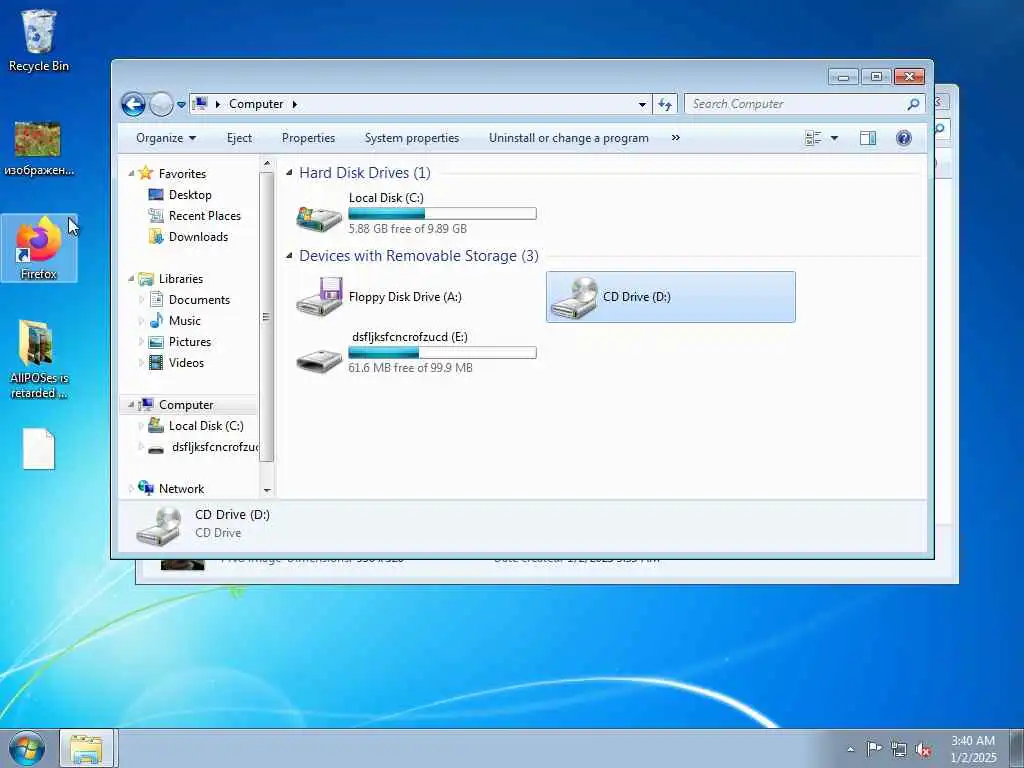1024x768 pixels.
Task: Collapse Devices with Removable Storage group
Action: 289,255
